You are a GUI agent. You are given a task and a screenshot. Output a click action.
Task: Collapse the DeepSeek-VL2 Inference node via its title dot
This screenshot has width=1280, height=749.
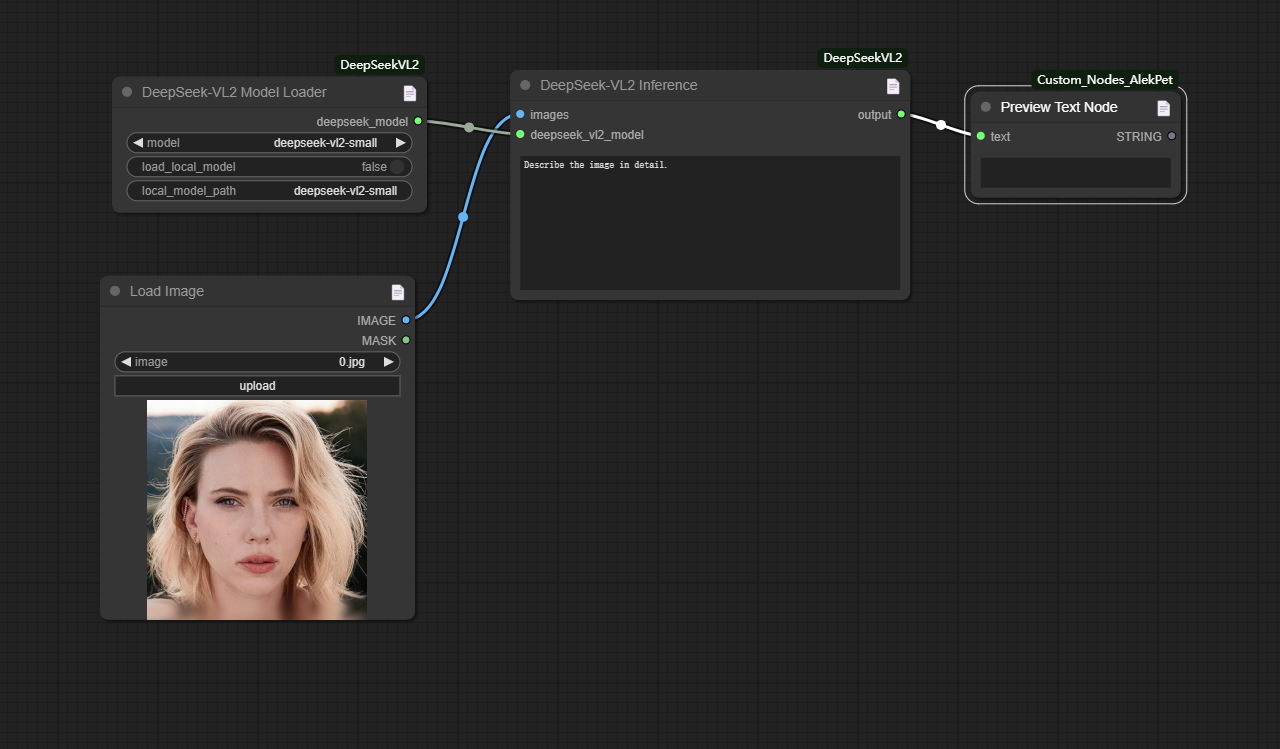[525, 85]
